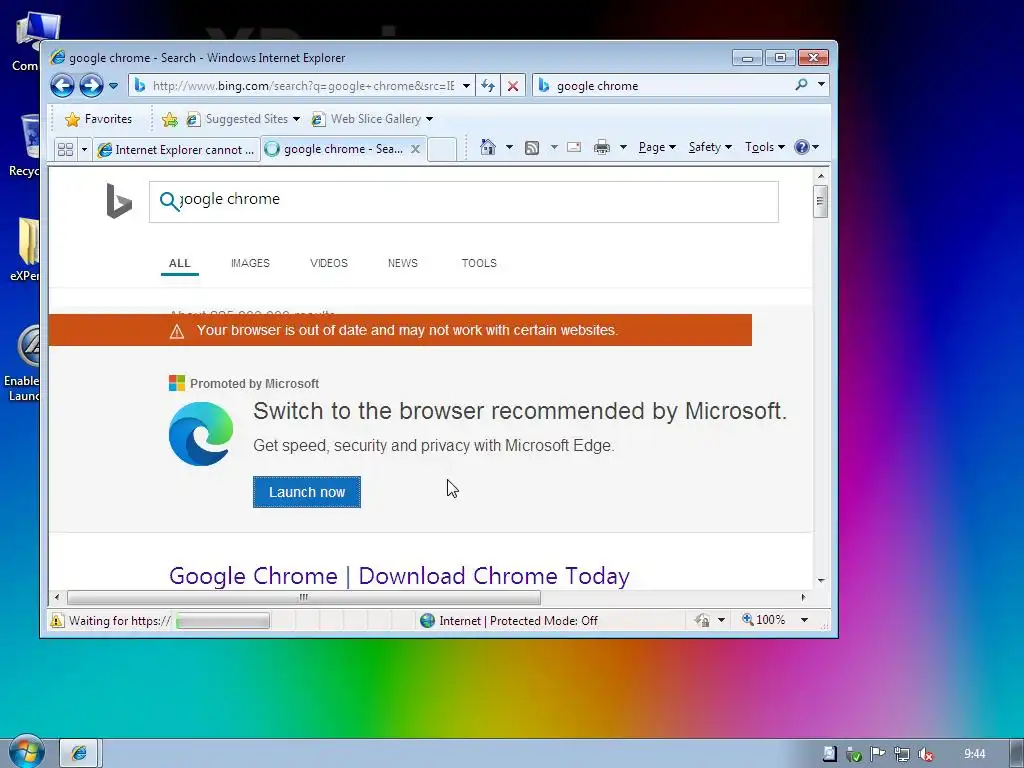Open the 100% zoom level button

coord(763,620)
